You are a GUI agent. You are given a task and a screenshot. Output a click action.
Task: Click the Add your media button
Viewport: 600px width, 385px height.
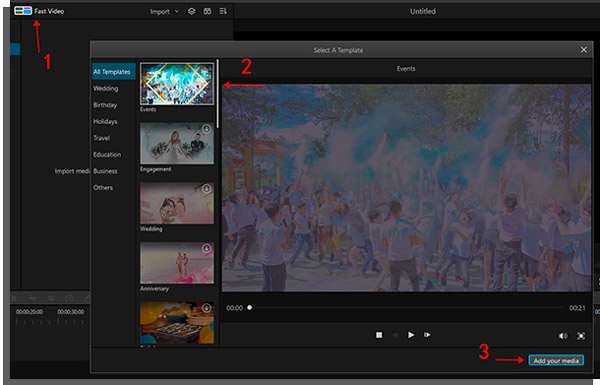click(556, 361)
